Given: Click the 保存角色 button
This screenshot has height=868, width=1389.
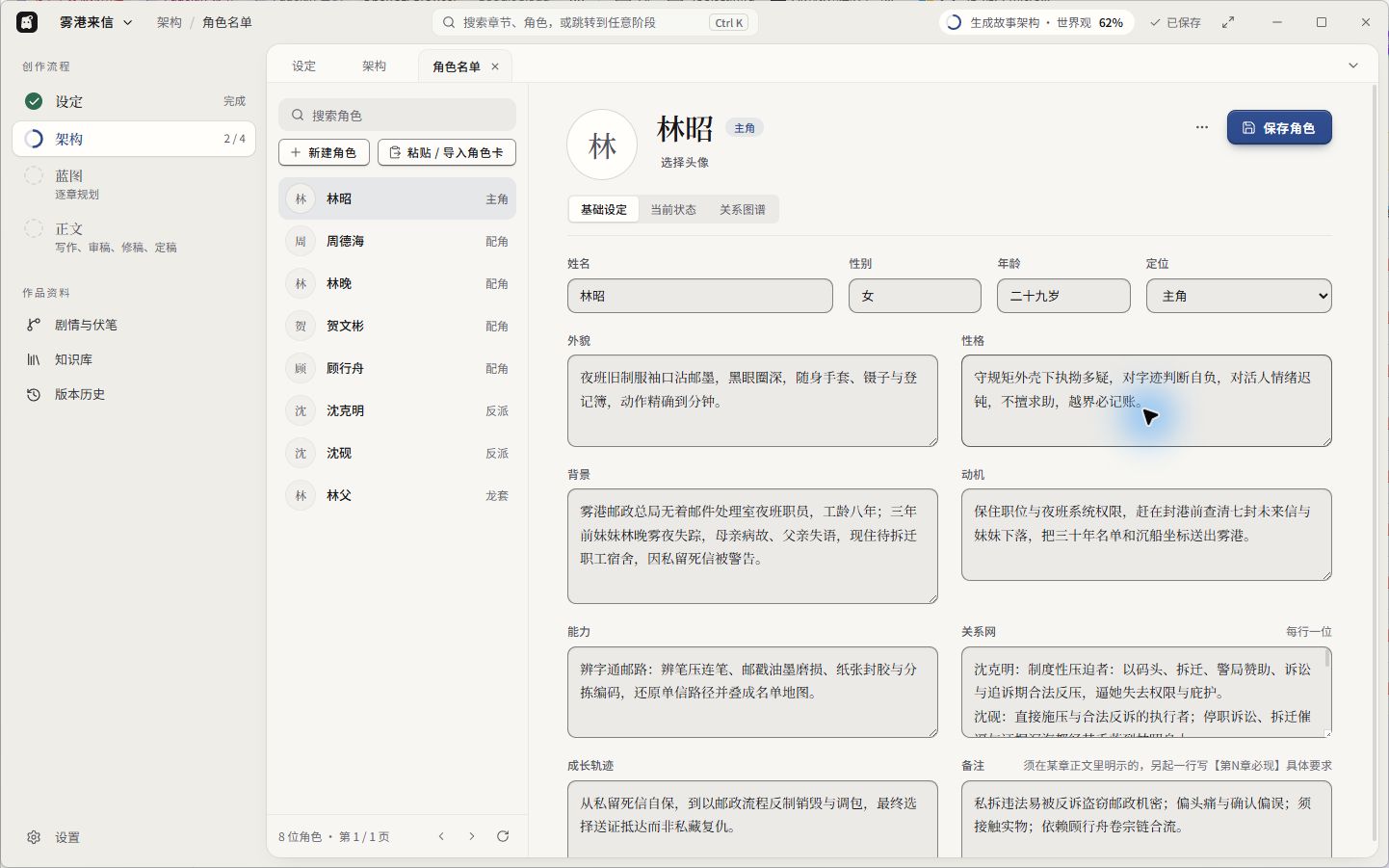Looking at the screenshot, I should 1279,127.
